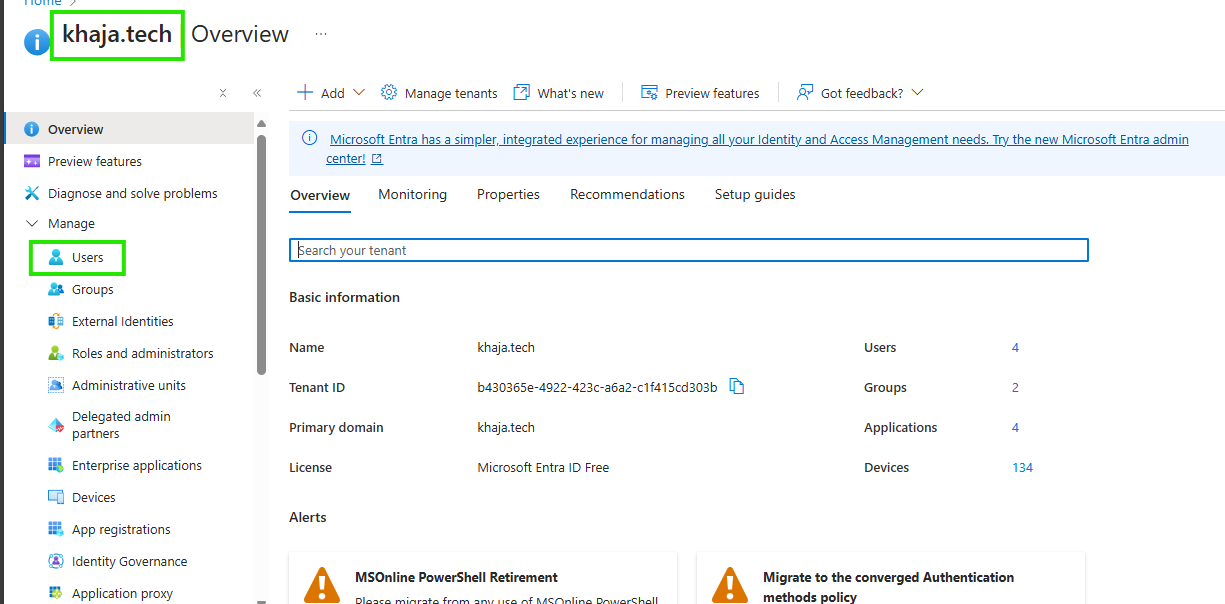Select Roles and administrators
The height and width of the screenshot is (604, 1225).
(142, 353)
